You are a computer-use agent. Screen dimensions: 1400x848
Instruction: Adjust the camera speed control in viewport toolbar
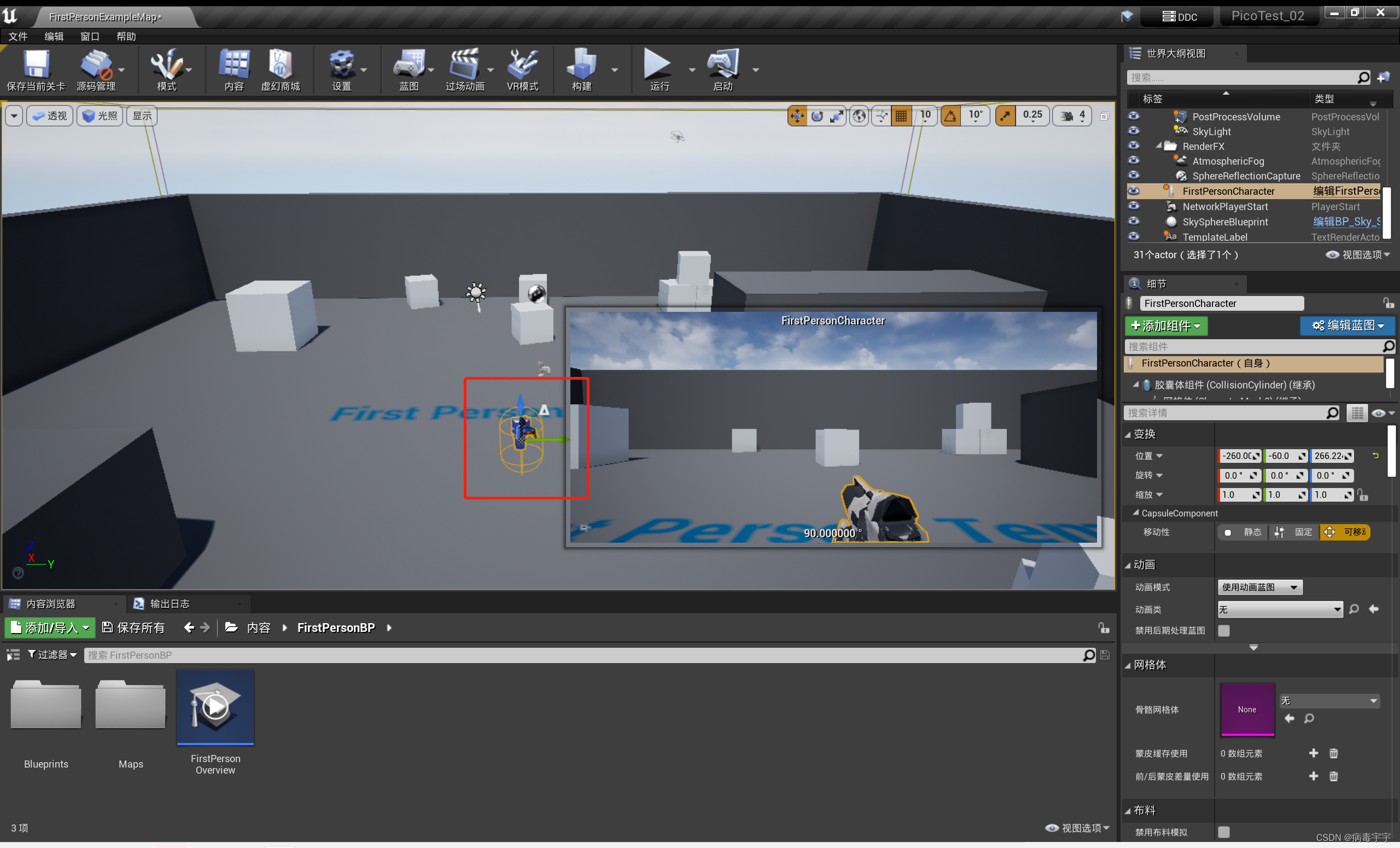(x=1073, y=115)
